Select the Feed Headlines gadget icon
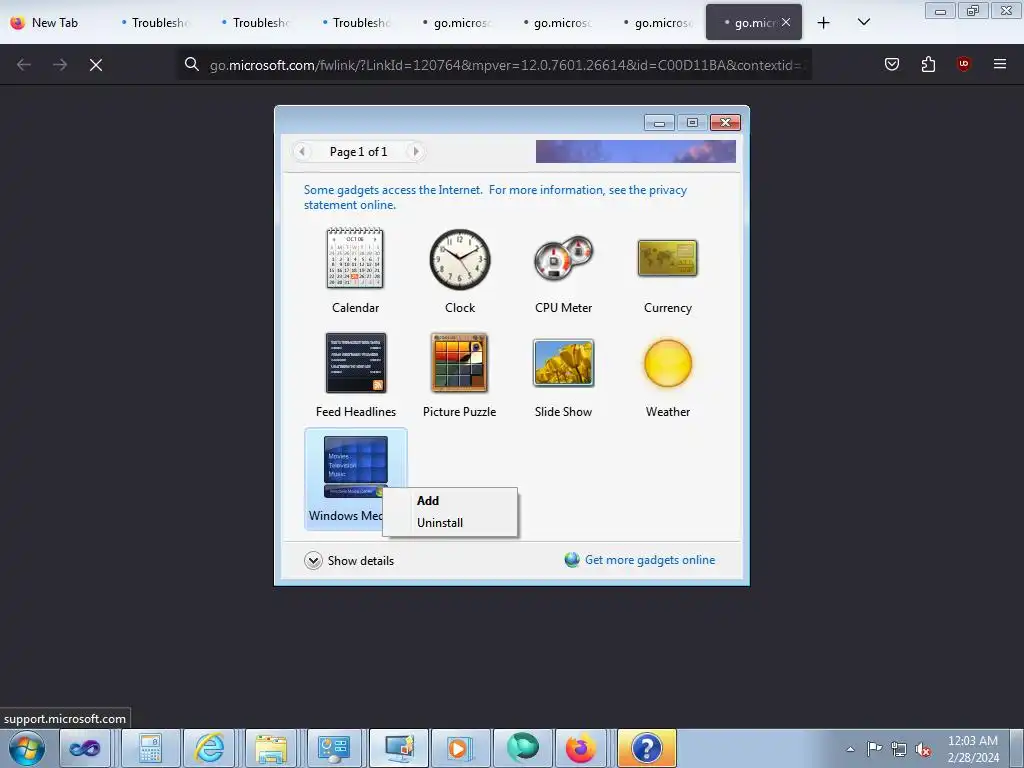1024x768 pixels. point(356,363)
